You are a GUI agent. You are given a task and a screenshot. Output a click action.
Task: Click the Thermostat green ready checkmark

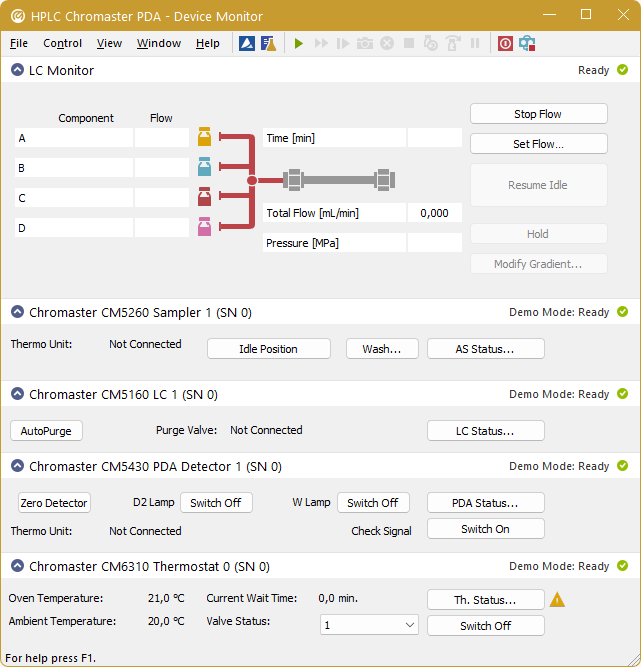[x=622, y=566]
